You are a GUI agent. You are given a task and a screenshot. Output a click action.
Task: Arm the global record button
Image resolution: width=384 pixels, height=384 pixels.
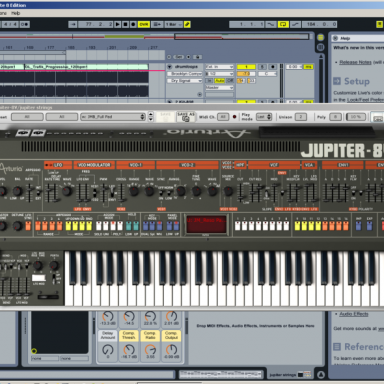point(133,24)
